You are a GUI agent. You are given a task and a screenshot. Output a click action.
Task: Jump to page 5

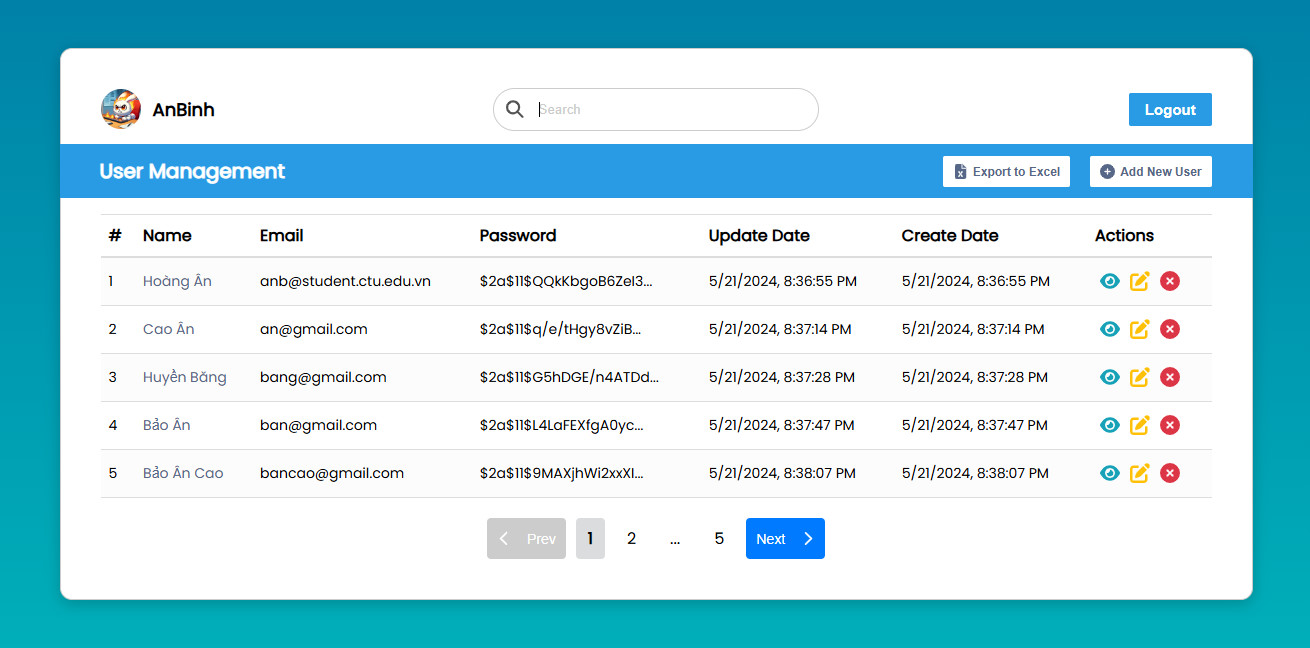click(x=719, y=539)
